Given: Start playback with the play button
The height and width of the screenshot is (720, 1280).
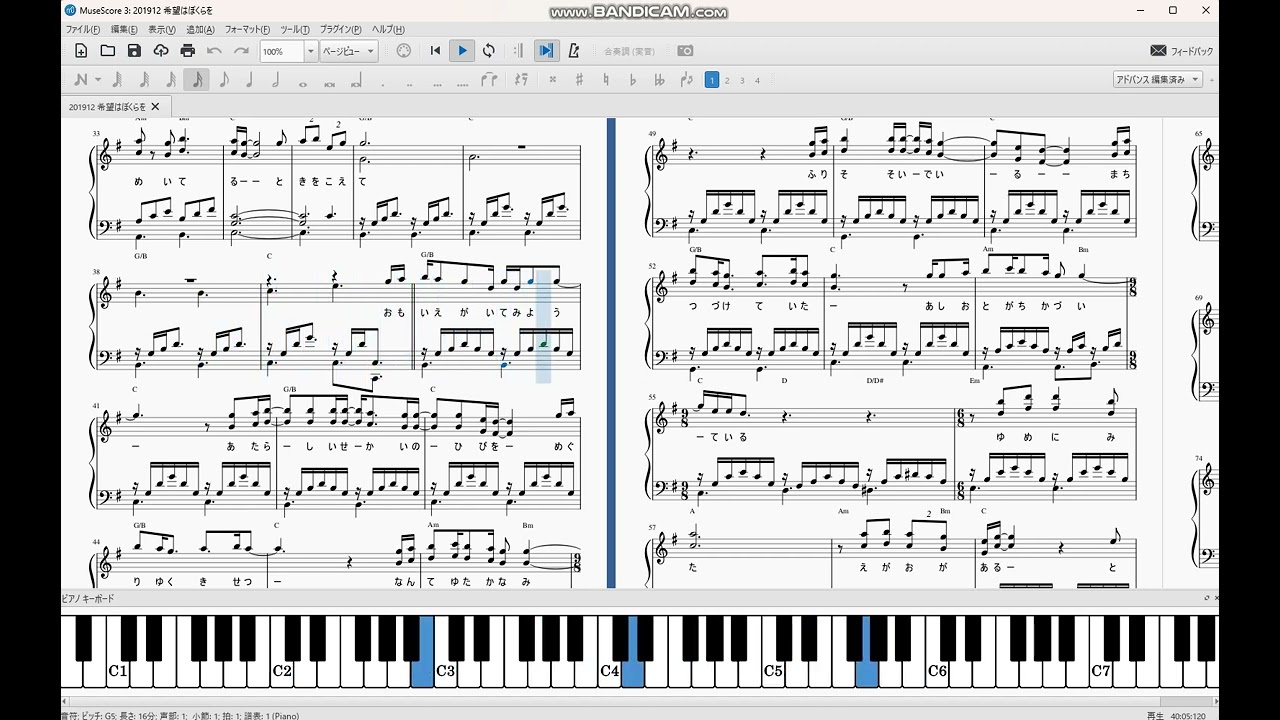Looking at the screenshot, I should pyautogui.click(x=462, y=51).
